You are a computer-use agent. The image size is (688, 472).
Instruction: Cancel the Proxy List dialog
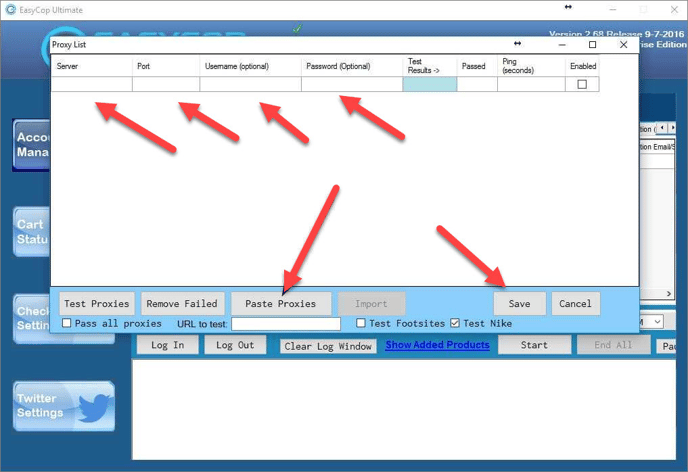(x=575, y=304)
